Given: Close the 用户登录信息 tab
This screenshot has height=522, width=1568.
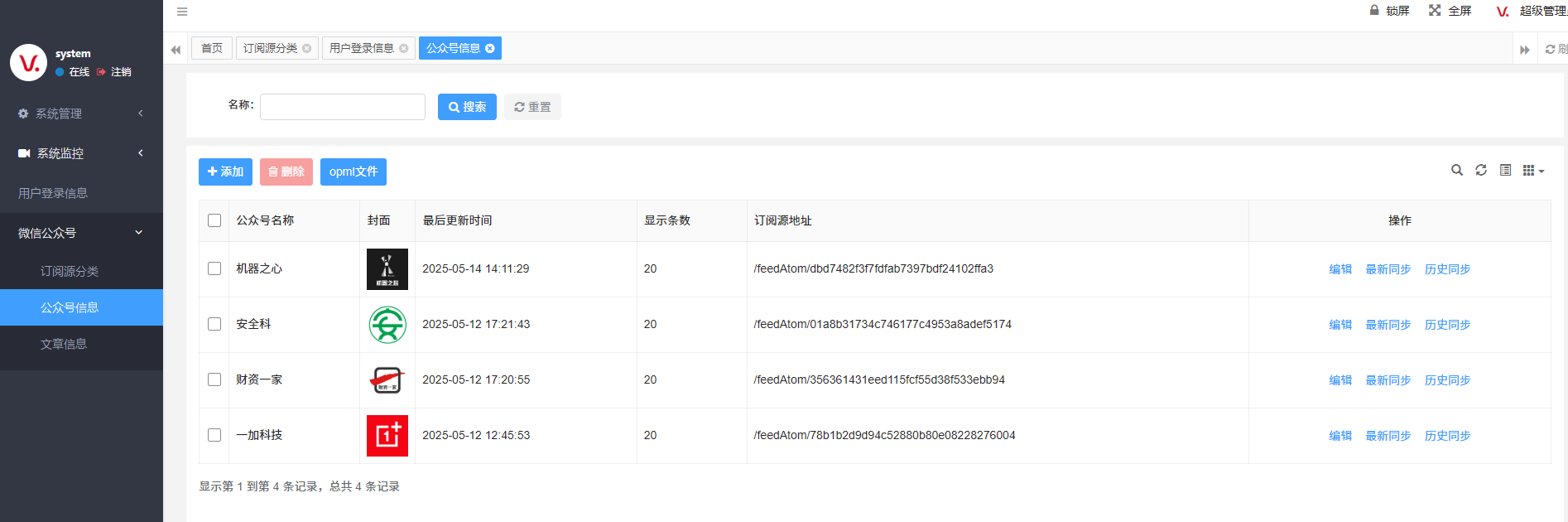Looking at the screenshot, I should tap(404, 48).
